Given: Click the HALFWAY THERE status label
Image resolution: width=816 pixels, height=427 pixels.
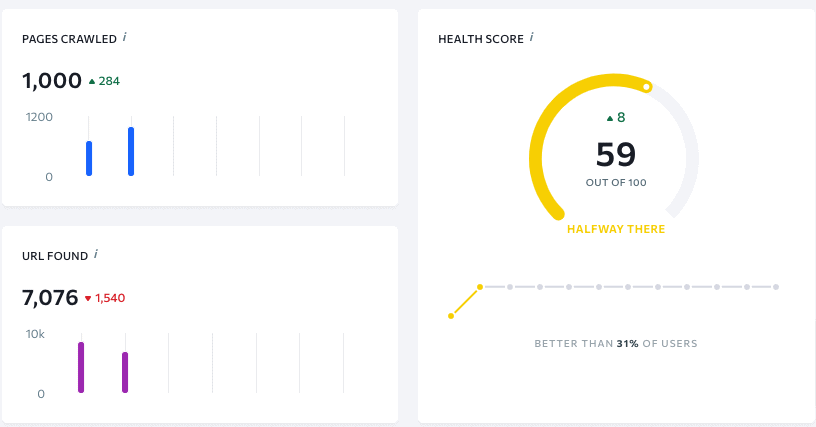Looking at the screenshot, I should (616, 229).
